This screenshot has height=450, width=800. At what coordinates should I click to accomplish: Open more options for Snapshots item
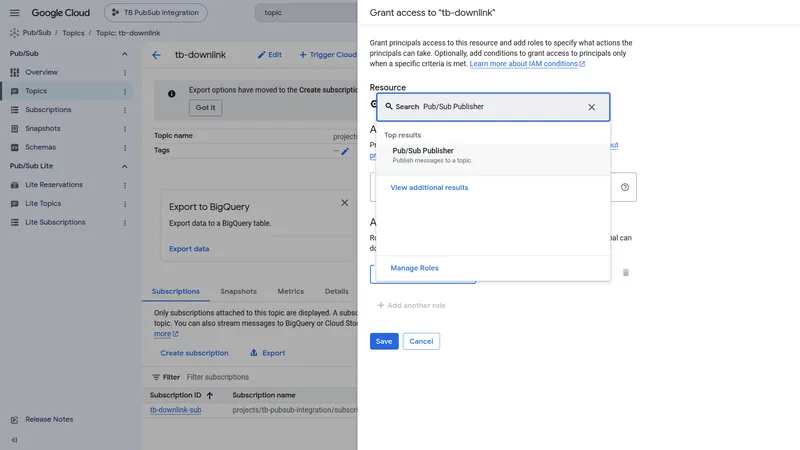125,129
